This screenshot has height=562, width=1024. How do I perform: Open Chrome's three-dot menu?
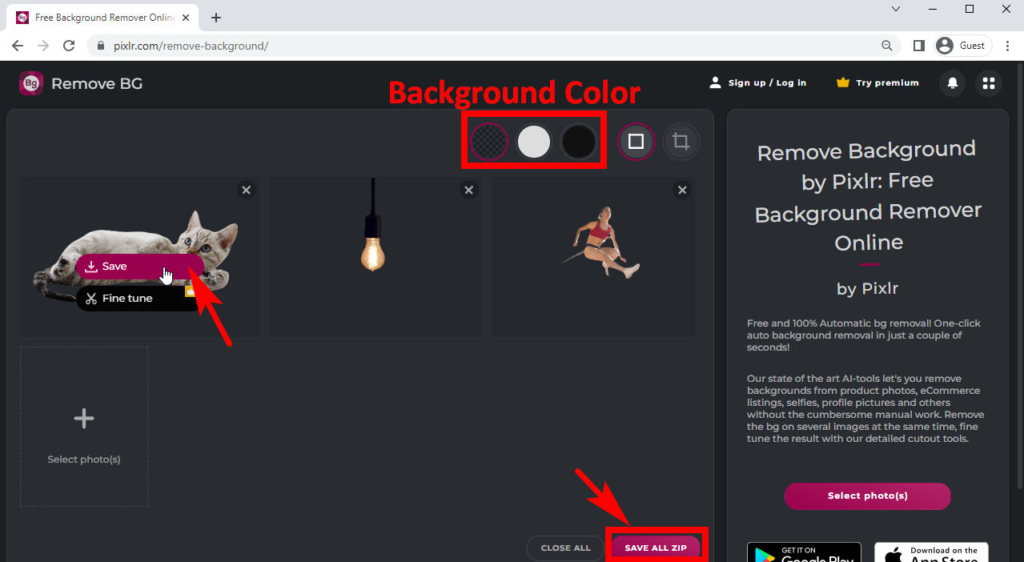point(1008,46)
